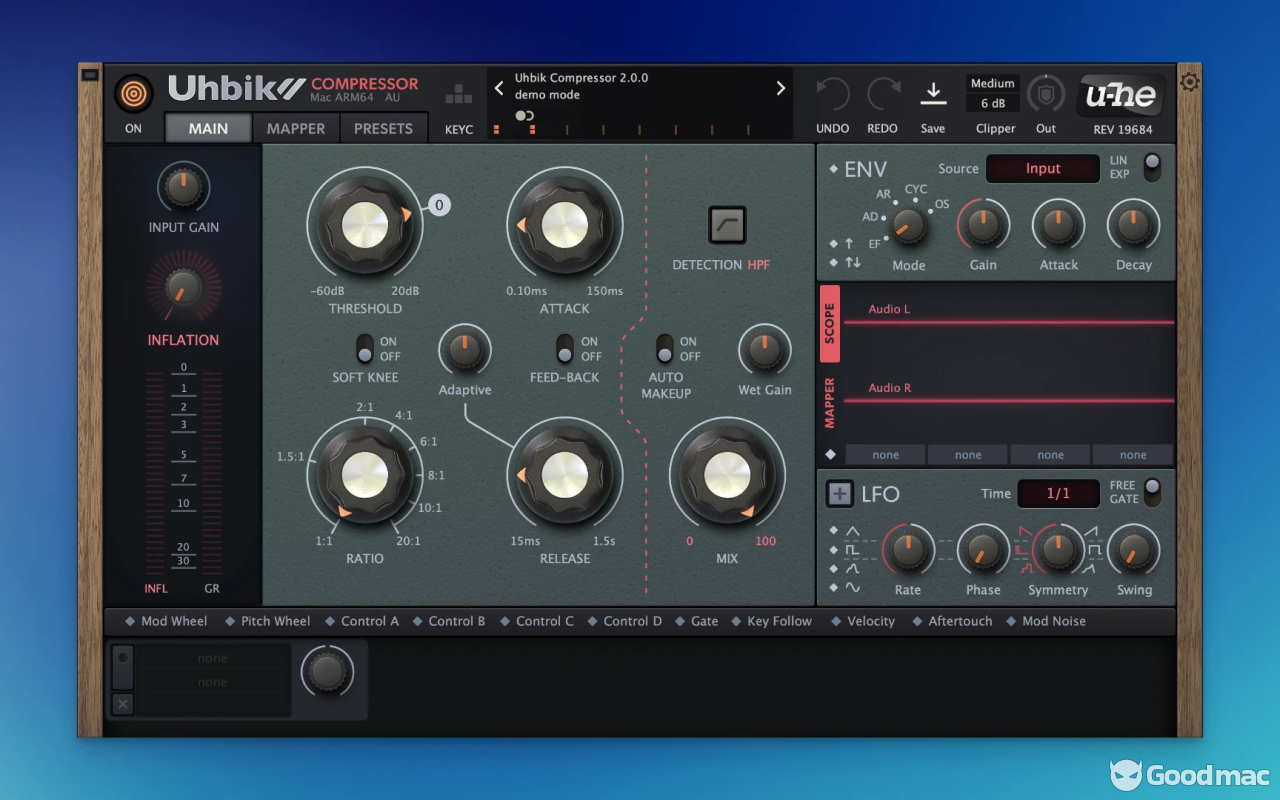Go to the next preset arrow
Viewport: 1280px width, 800px height.
pos(781,88)
